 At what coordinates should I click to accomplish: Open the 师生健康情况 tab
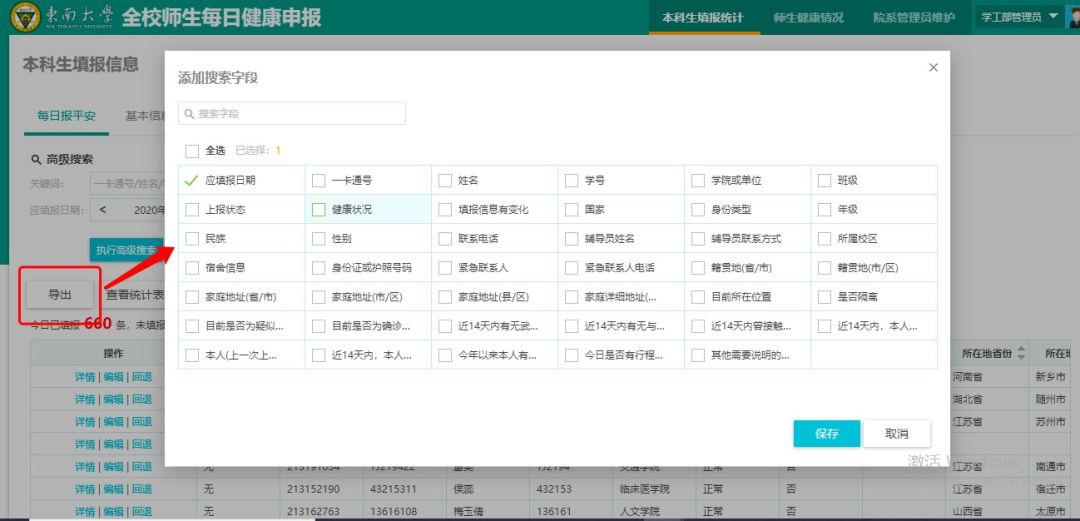[x=809, y=18]
